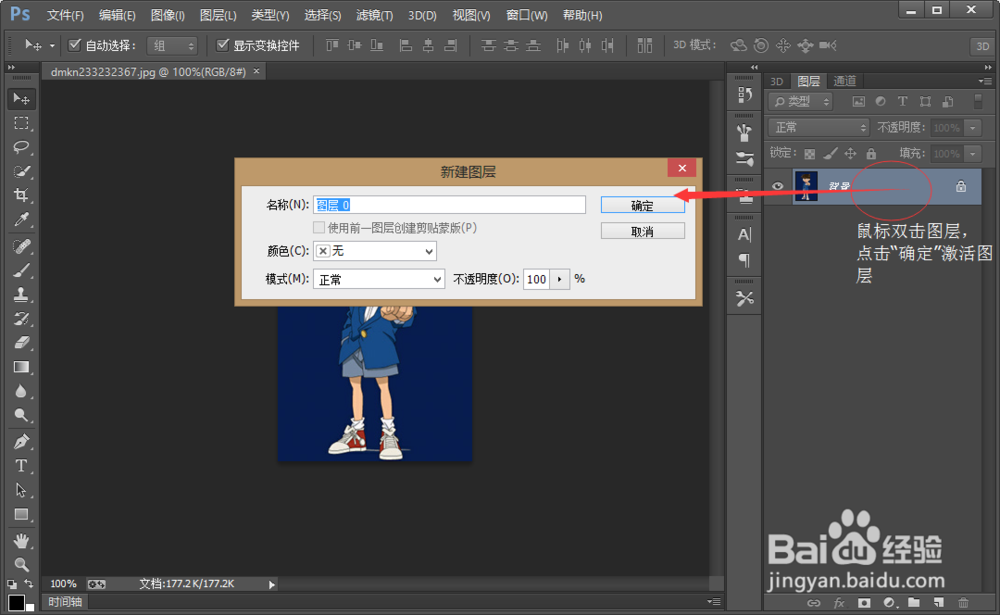Image resolution: width=1000 pixels, height=615 pixels.
Task: Select the Crop tool
Action: click(21, 195)
